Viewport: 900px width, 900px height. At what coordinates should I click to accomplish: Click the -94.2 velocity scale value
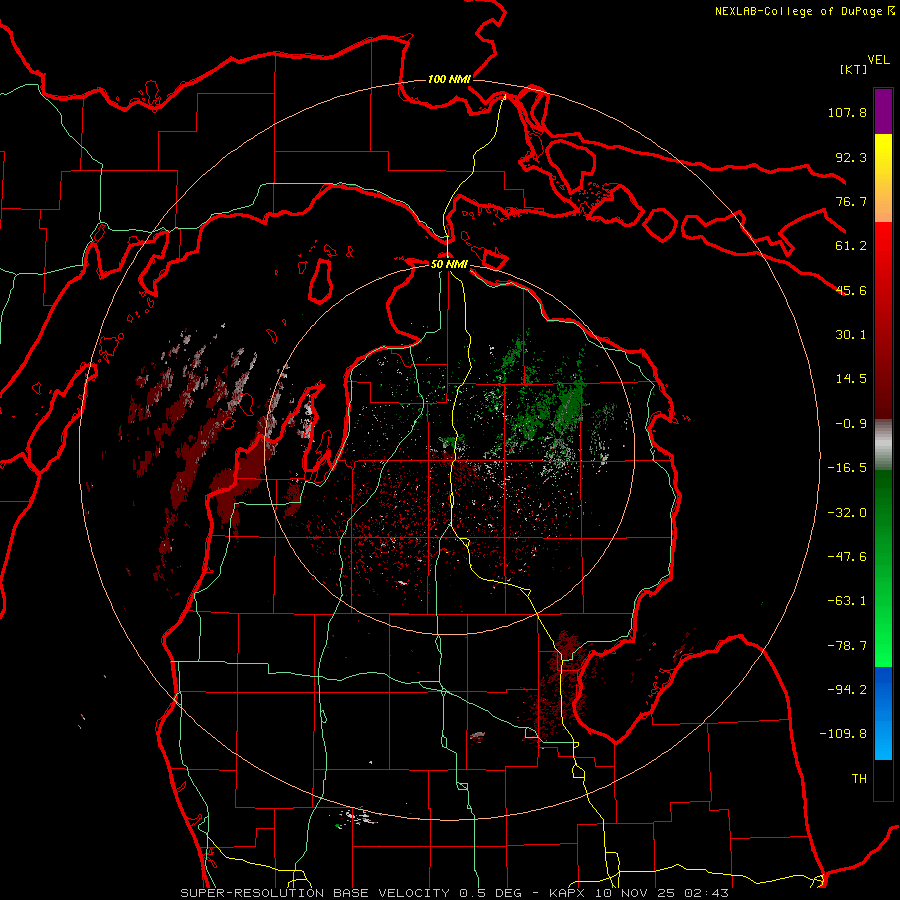[x=847, y=690]
